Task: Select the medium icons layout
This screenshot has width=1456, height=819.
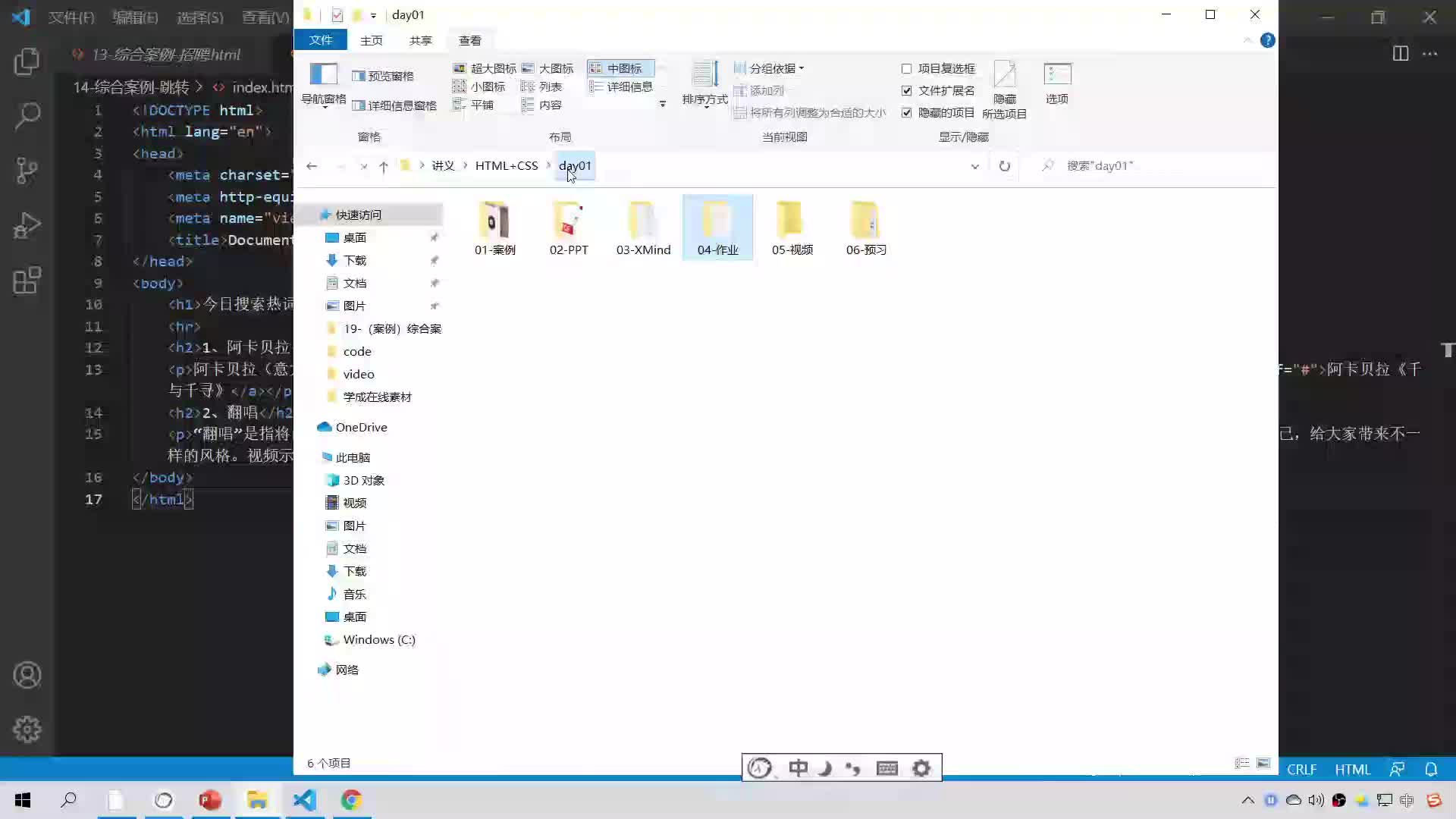Action: point(620,68)
